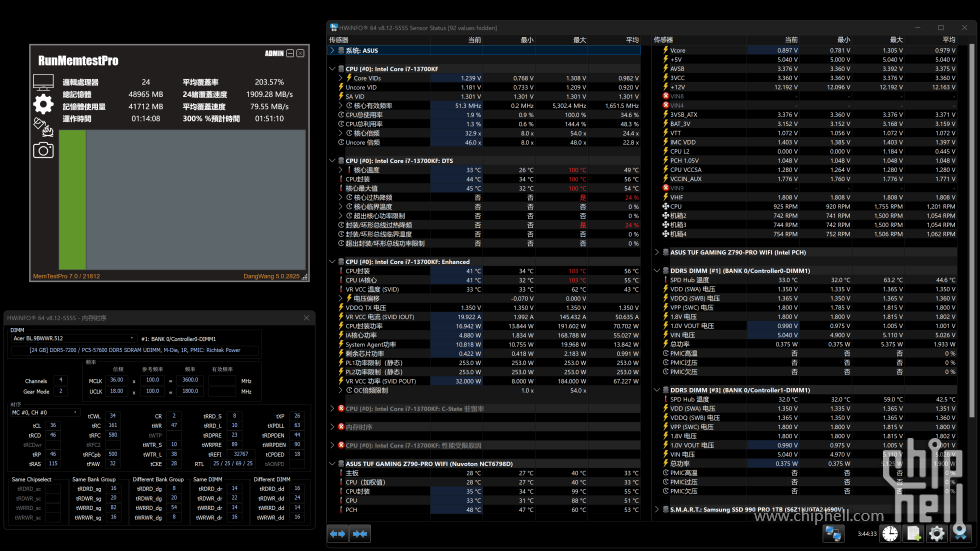
Task: Select Vcore voltage sensor row
Action: pyautogui.click(x=809, y=51)
